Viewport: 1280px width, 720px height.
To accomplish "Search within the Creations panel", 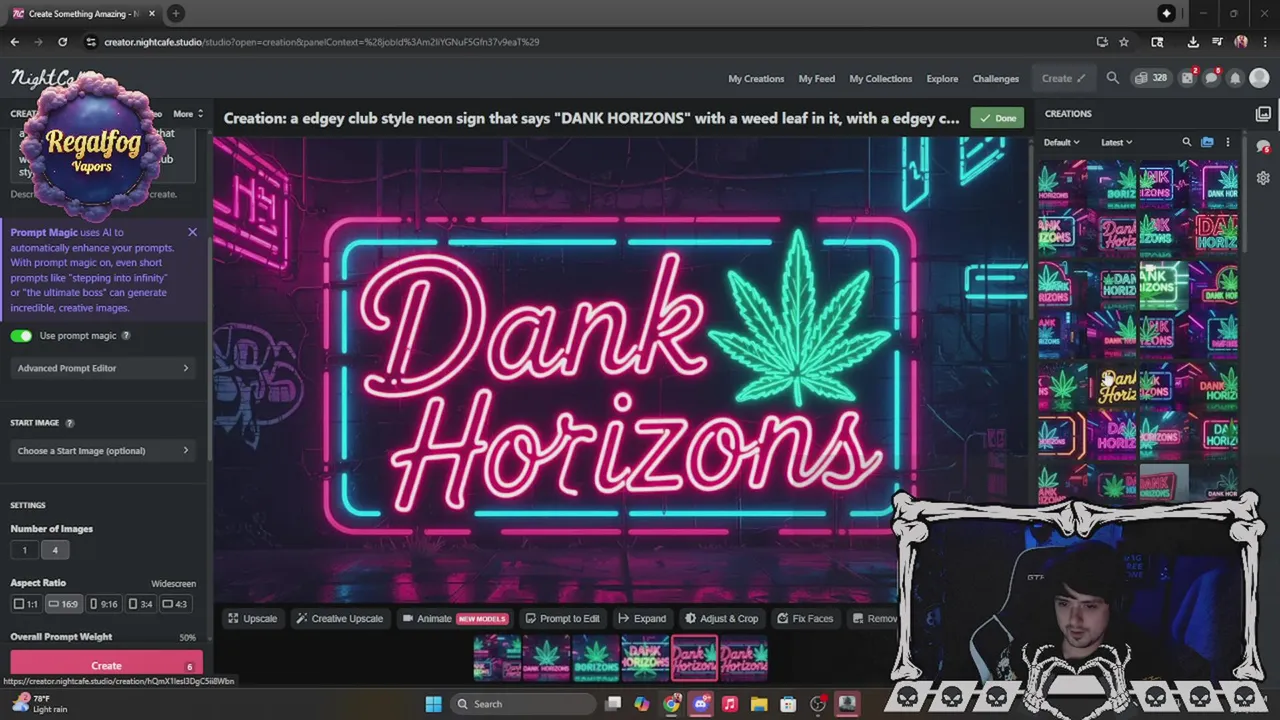I will point(1187,142).
